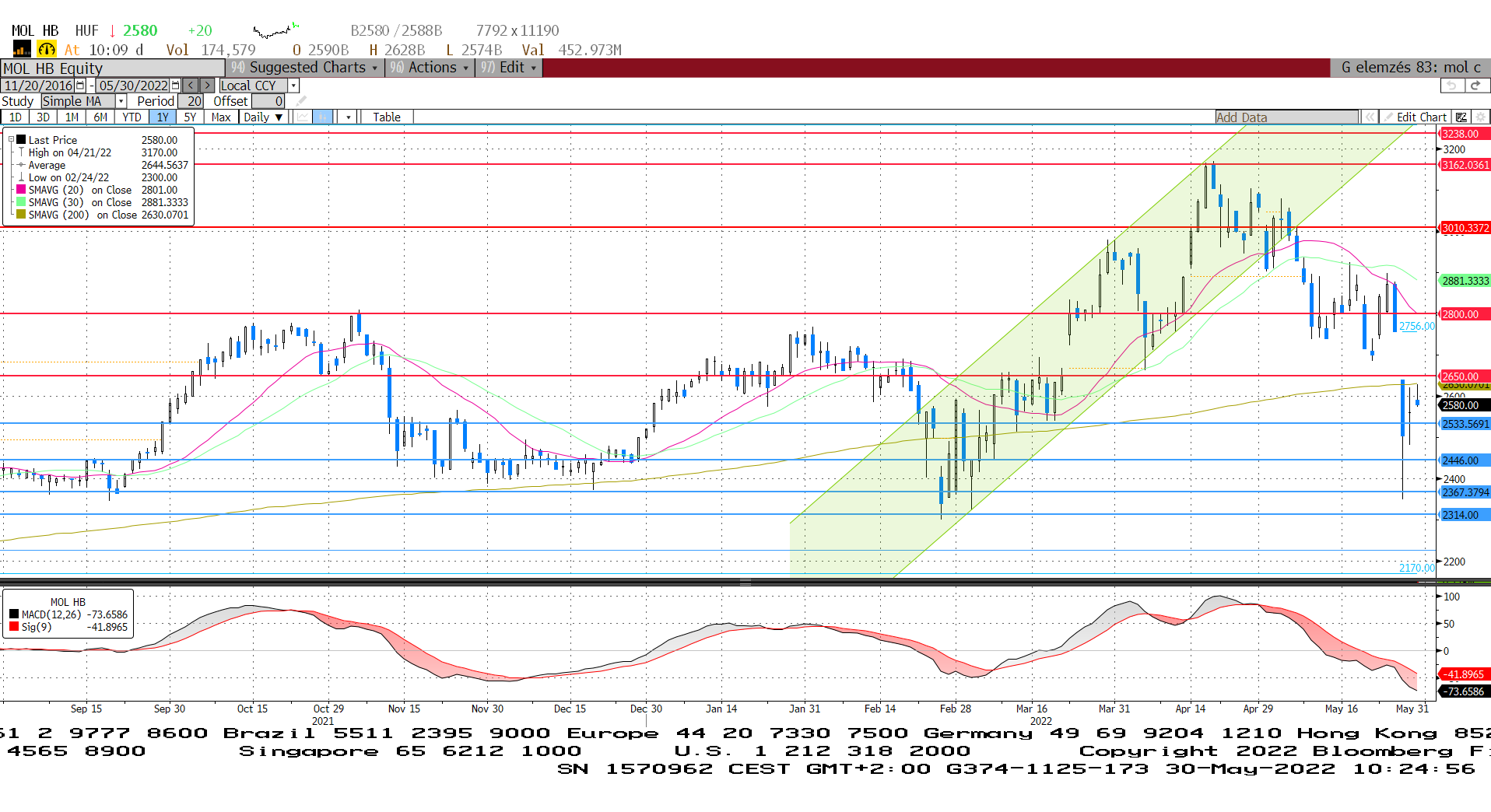
Task: Open chart style dropdown arrow
Action: [348, 117]
